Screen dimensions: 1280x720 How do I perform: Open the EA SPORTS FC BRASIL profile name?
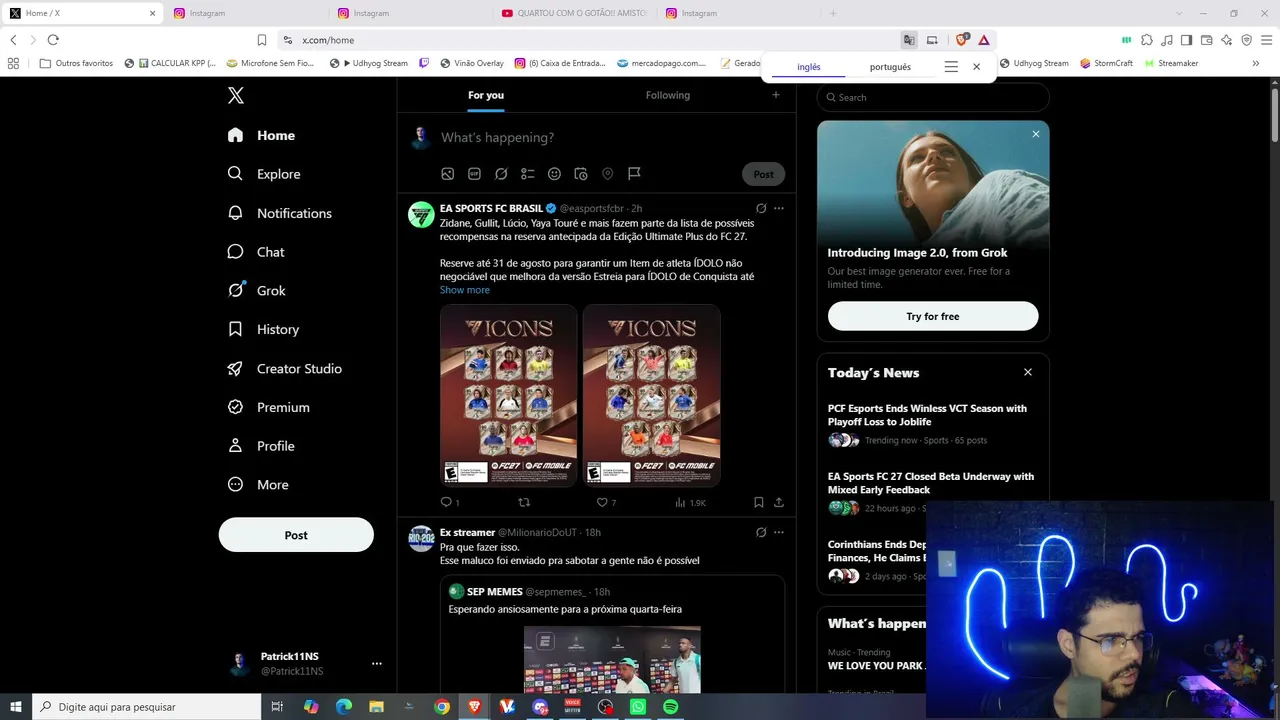point(491,208)
